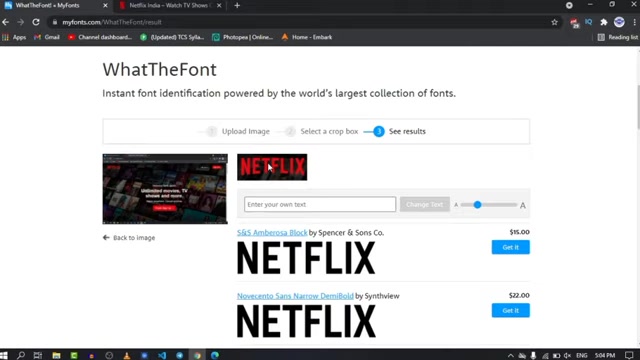This screenshot has width=640, height=360.
Task: Click the small A size label
Action: pyautogui.click(x=456, y=205)
